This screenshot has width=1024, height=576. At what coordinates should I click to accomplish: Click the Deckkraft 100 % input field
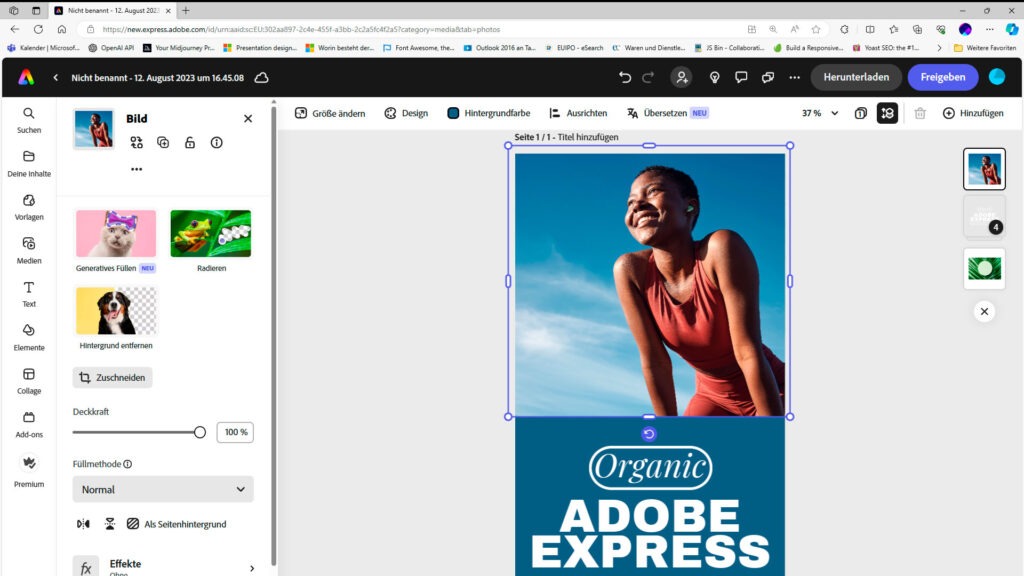click(x=235, y=432)
